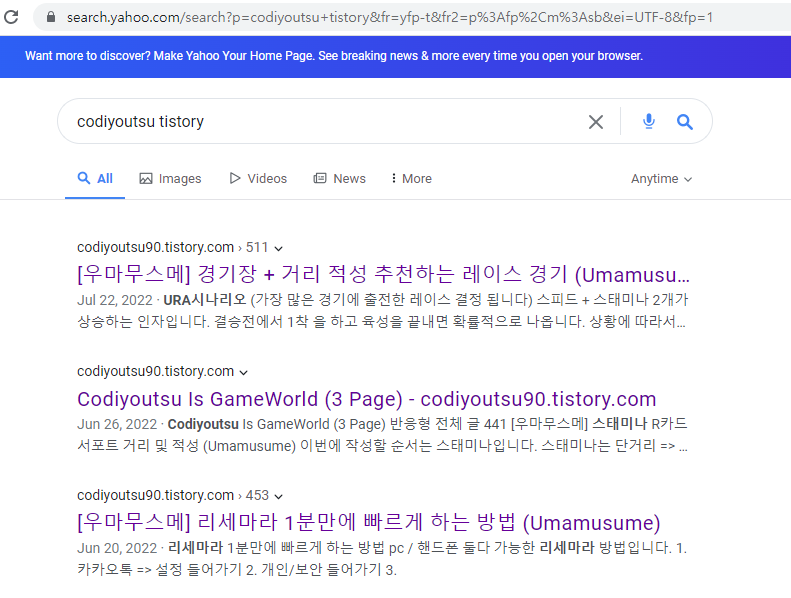Click the 'Jul 22, 2022' result snippet

coord(382,311)
